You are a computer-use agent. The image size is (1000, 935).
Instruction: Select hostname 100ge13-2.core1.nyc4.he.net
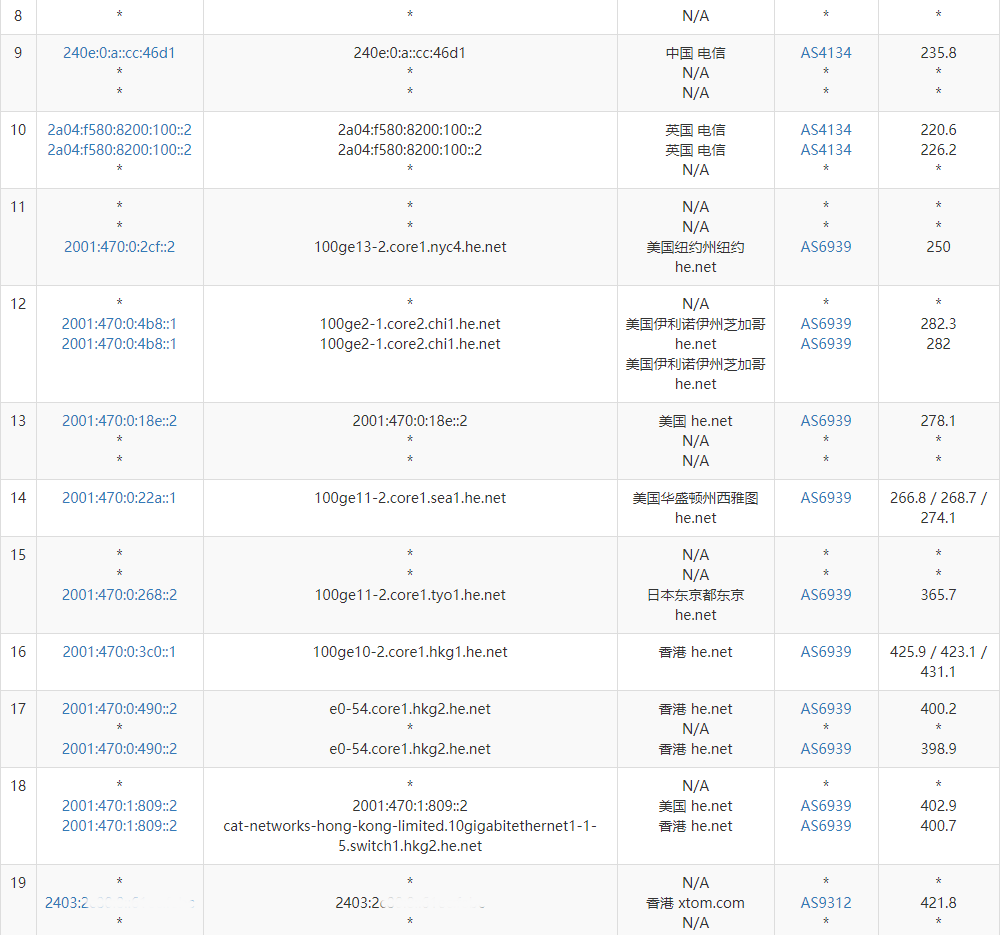[x=410, y=247]
